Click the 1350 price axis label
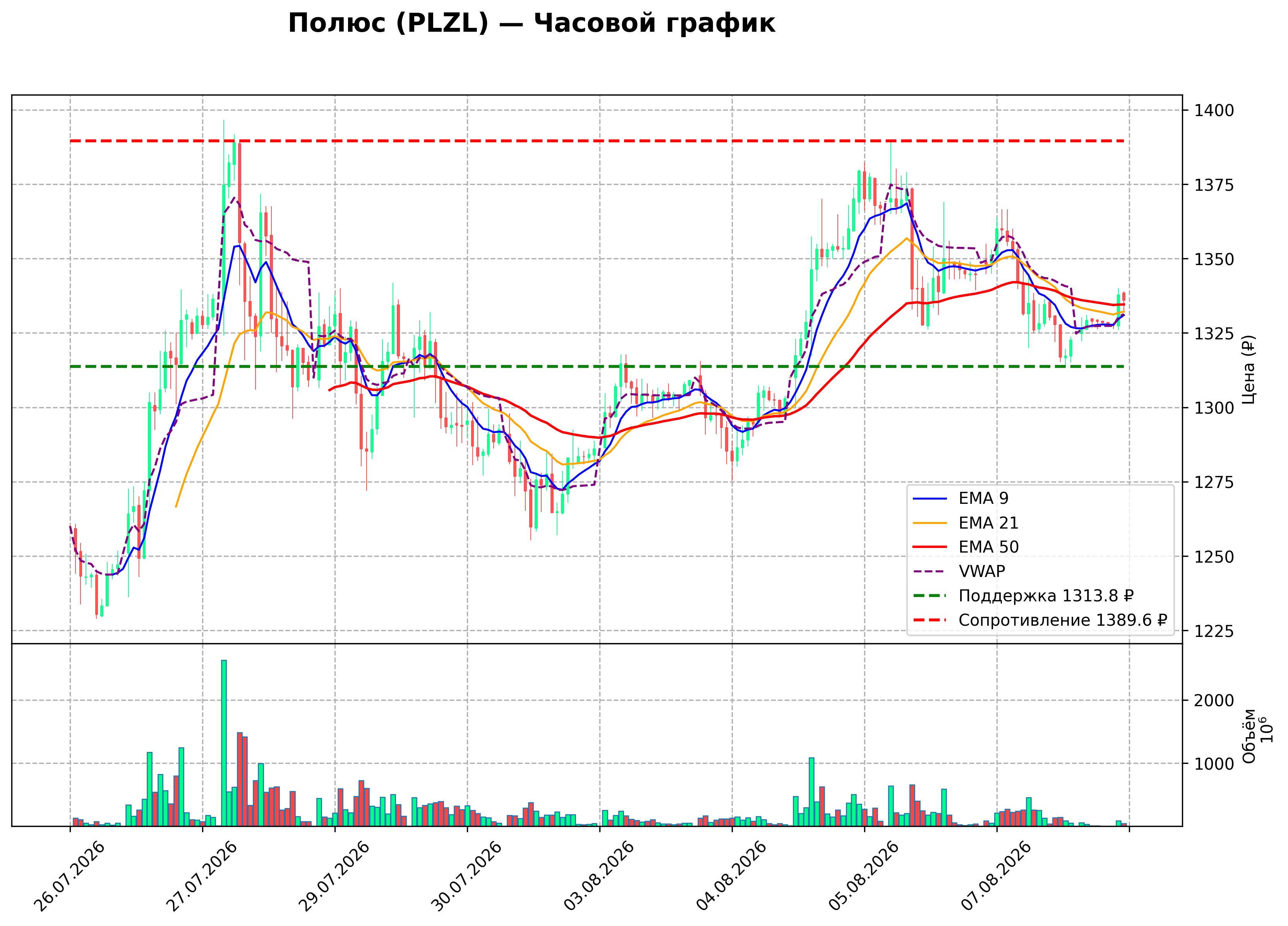 point(1214,260)
